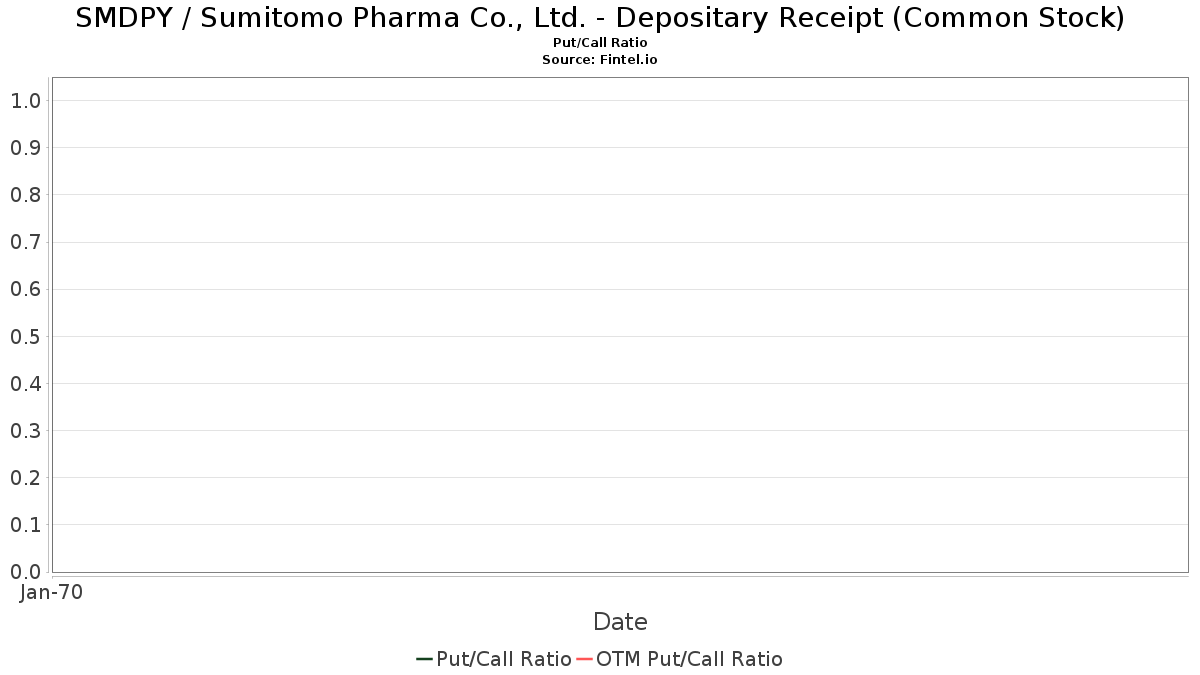Click the 0.2 y-axis label
Viewport: 1200px width, 675px height.
coord(25,477)
